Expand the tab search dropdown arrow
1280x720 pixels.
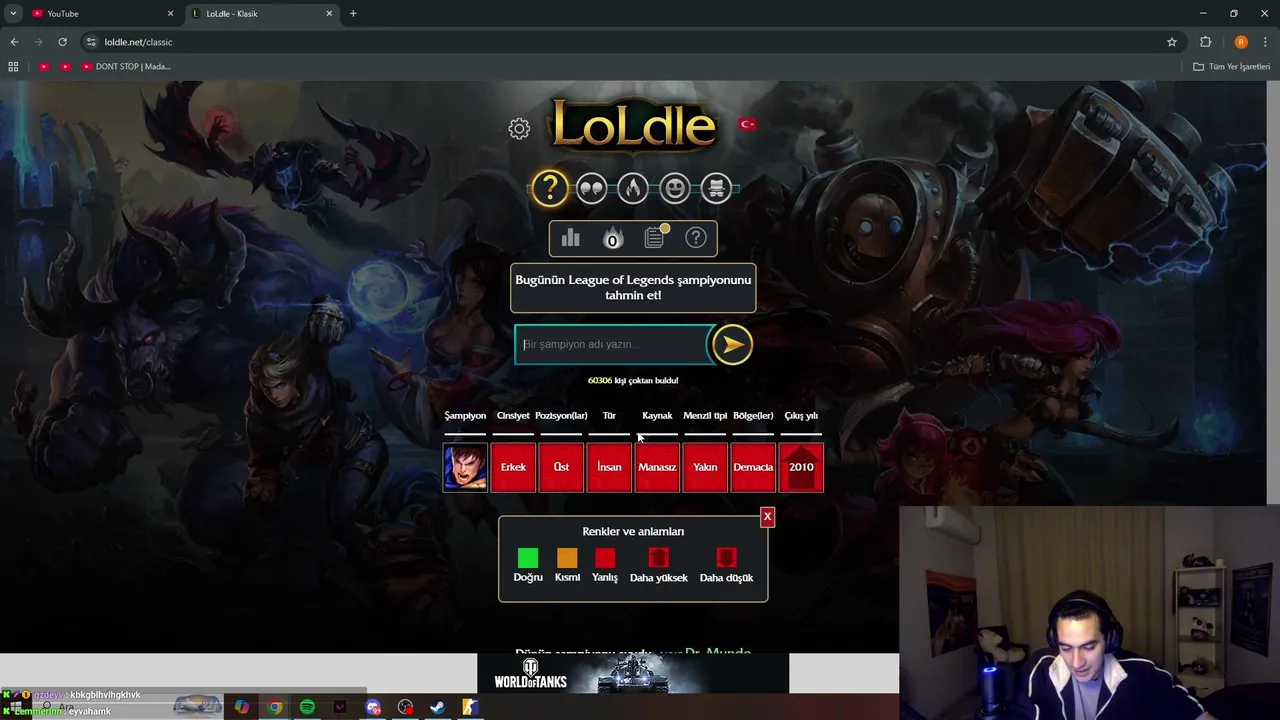click(13, 14)
